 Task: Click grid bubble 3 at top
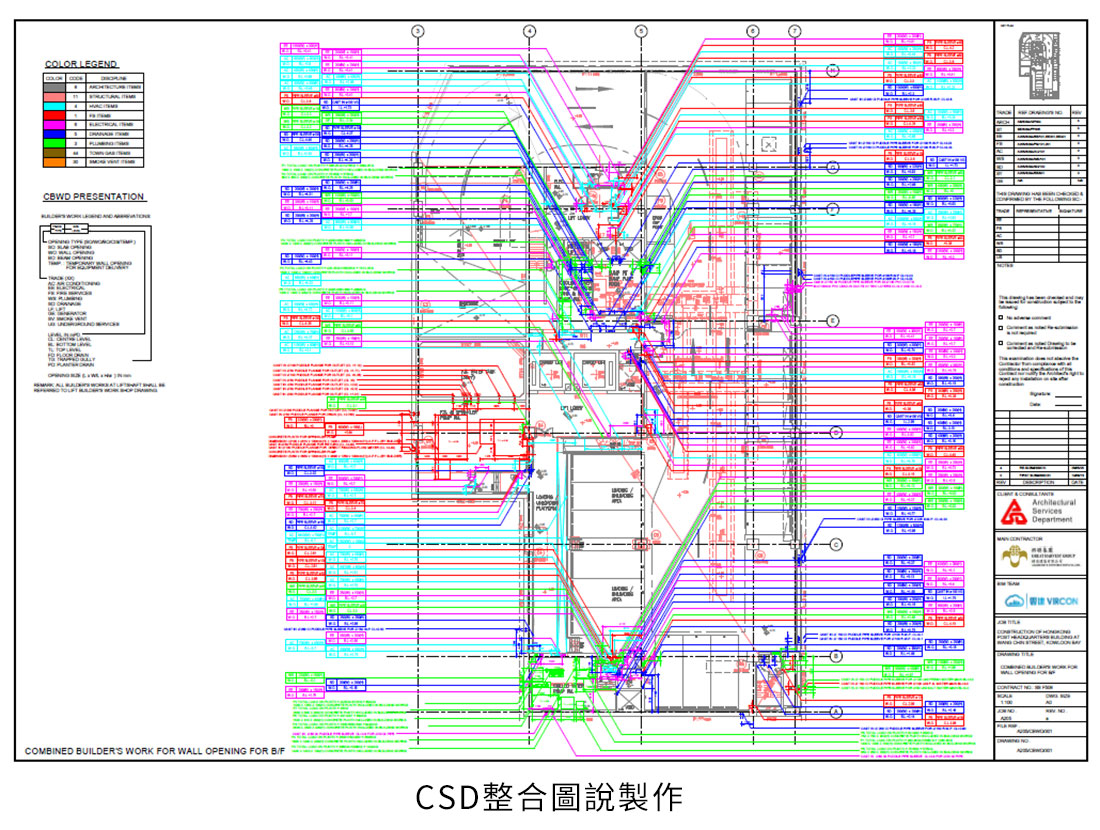point(418,31)
